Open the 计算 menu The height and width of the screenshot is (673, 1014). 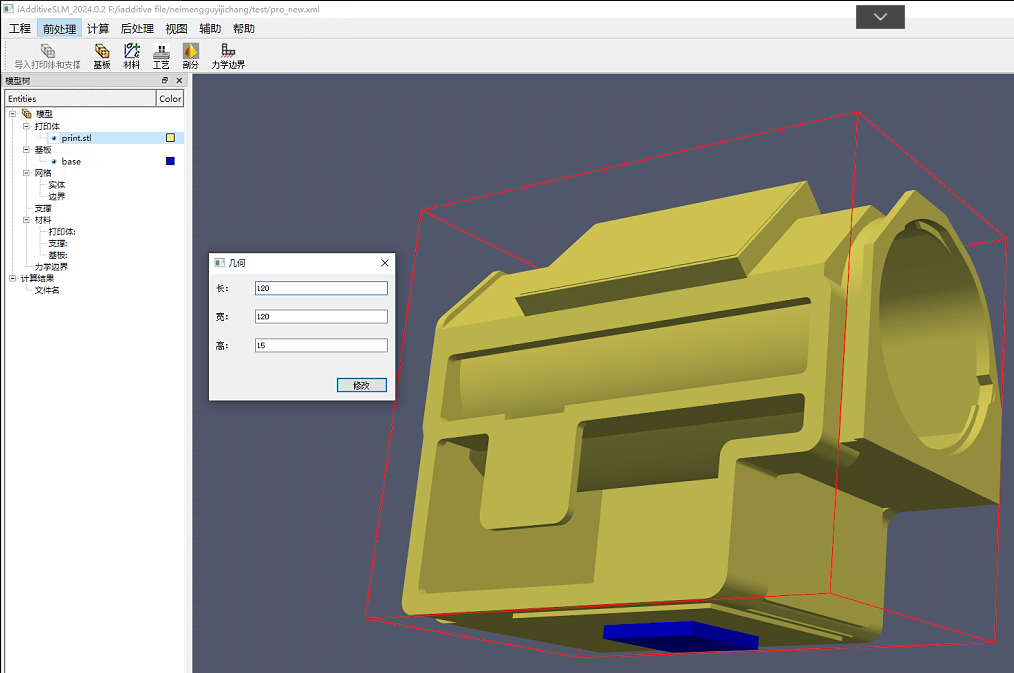coord(98,28)
